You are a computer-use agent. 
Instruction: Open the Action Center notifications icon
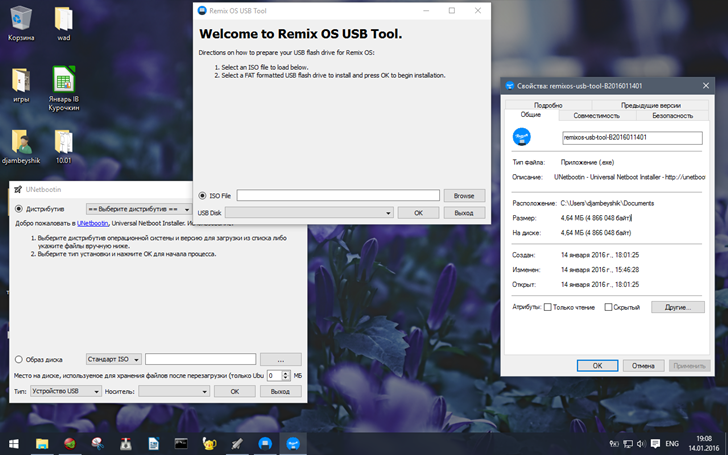click(655, 444)
